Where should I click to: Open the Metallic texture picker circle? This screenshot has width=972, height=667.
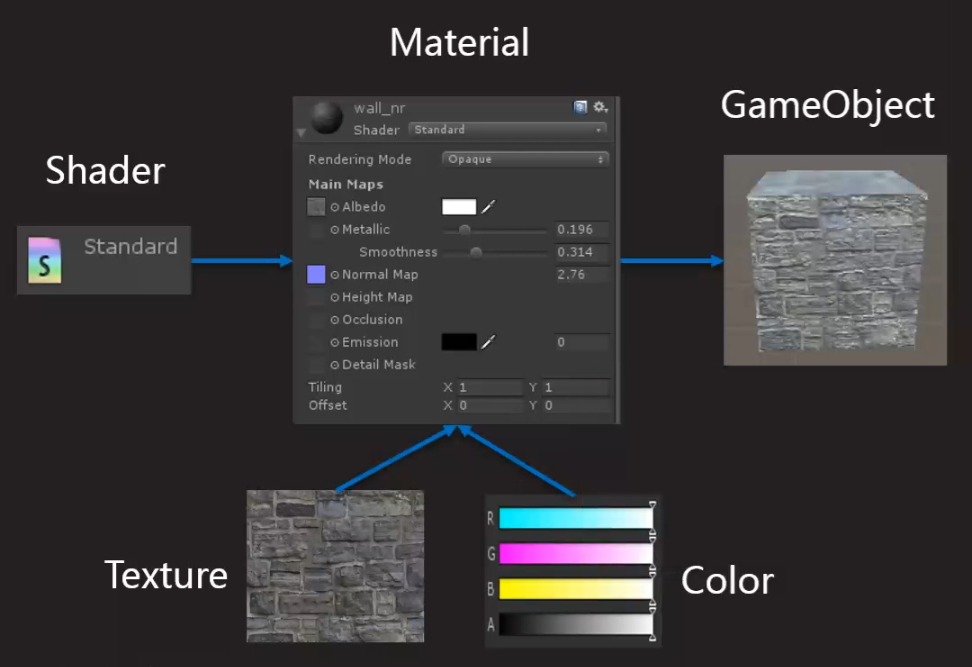pyautogui.click(x=335, y=229)
